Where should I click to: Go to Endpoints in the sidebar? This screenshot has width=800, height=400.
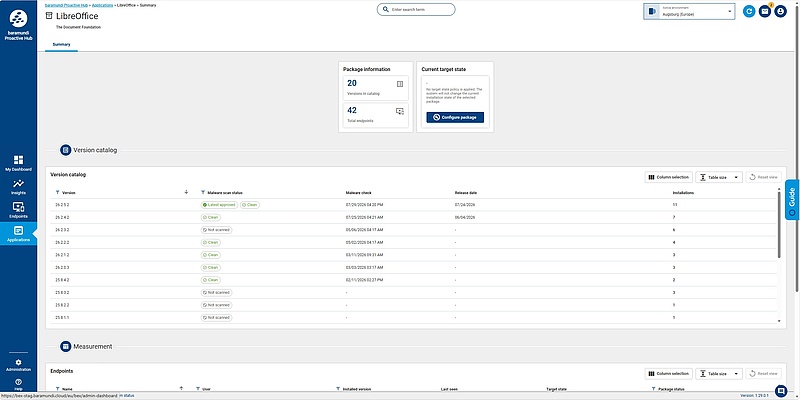[18, 210]
